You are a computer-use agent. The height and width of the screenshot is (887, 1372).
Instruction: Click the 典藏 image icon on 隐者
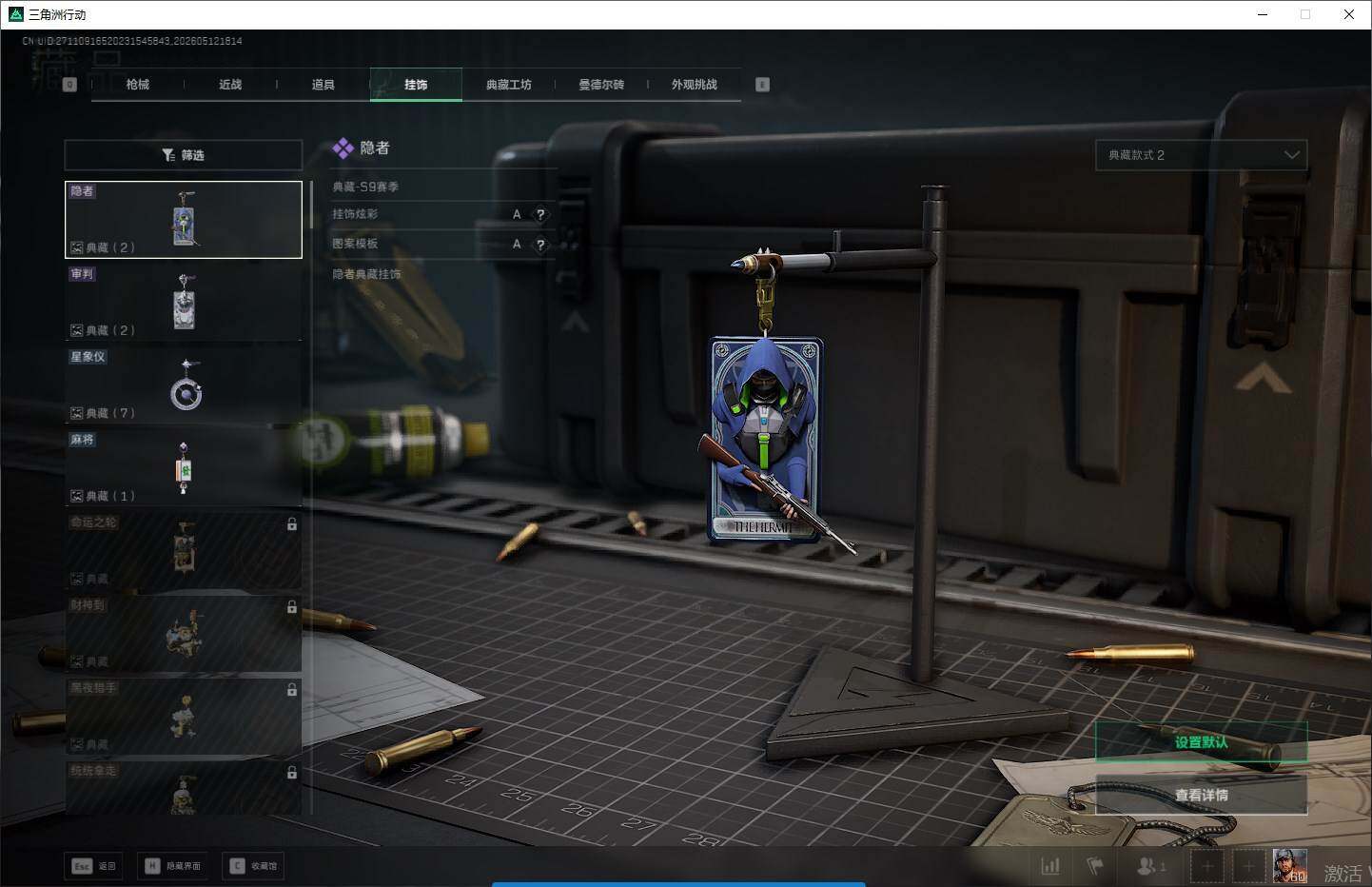point(77,247)
